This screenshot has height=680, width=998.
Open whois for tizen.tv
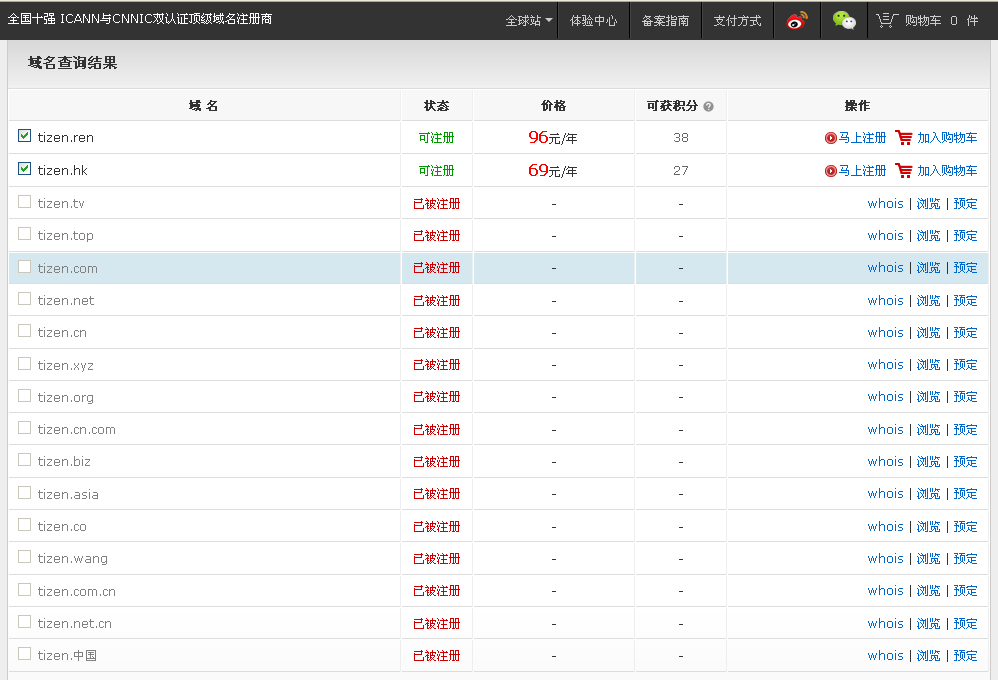tap(885, 204)
